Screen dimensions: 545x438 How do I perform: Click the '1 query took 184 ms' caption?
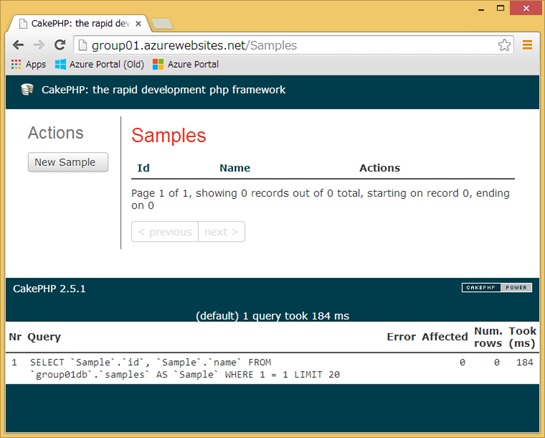pyautogui.click(x=272, y=316)
